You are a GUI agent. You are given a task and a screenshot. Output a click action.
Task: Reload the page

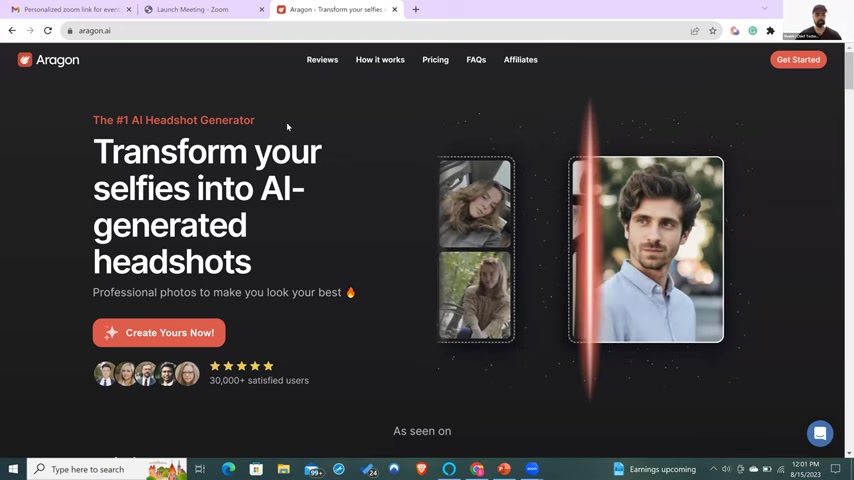pos(47,31)
